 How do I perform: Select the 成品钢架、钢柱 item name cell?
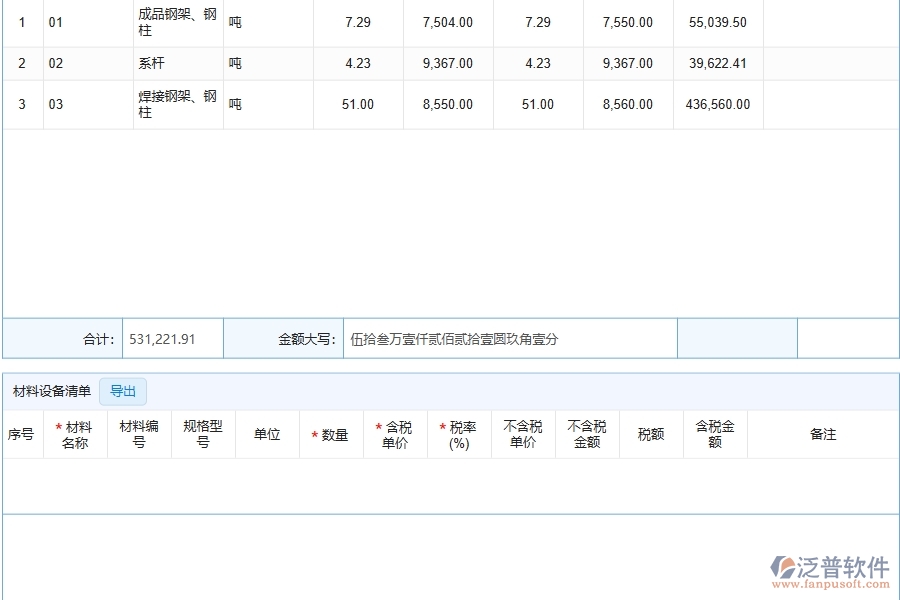(177, 22)
